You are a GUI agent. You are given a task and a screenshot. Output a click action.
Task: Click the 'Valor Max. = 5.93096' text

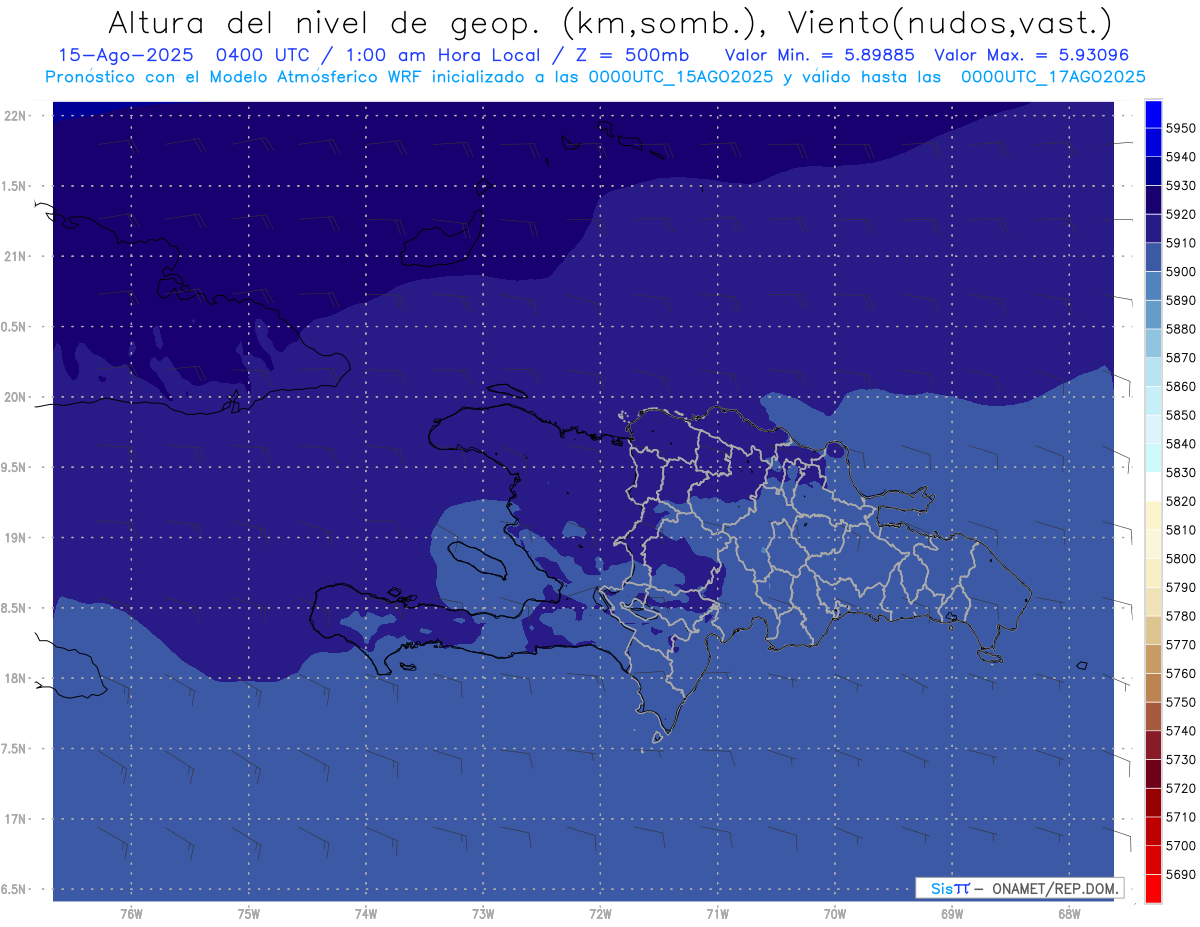pos(1032,55)
